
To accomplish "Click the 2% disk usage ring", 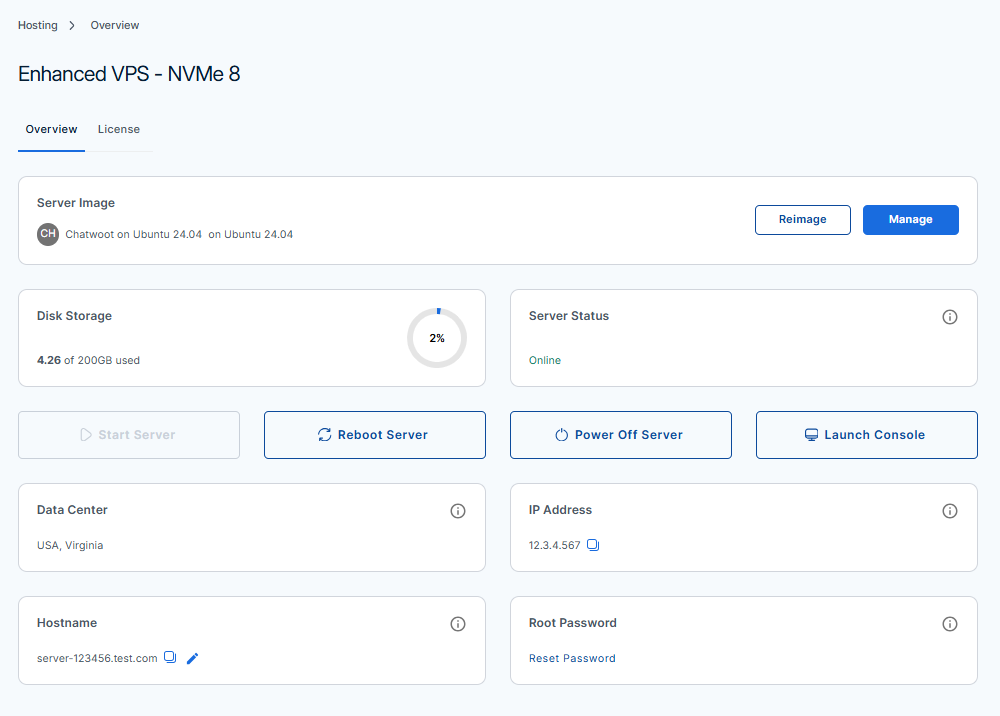I will click(437, 338).
